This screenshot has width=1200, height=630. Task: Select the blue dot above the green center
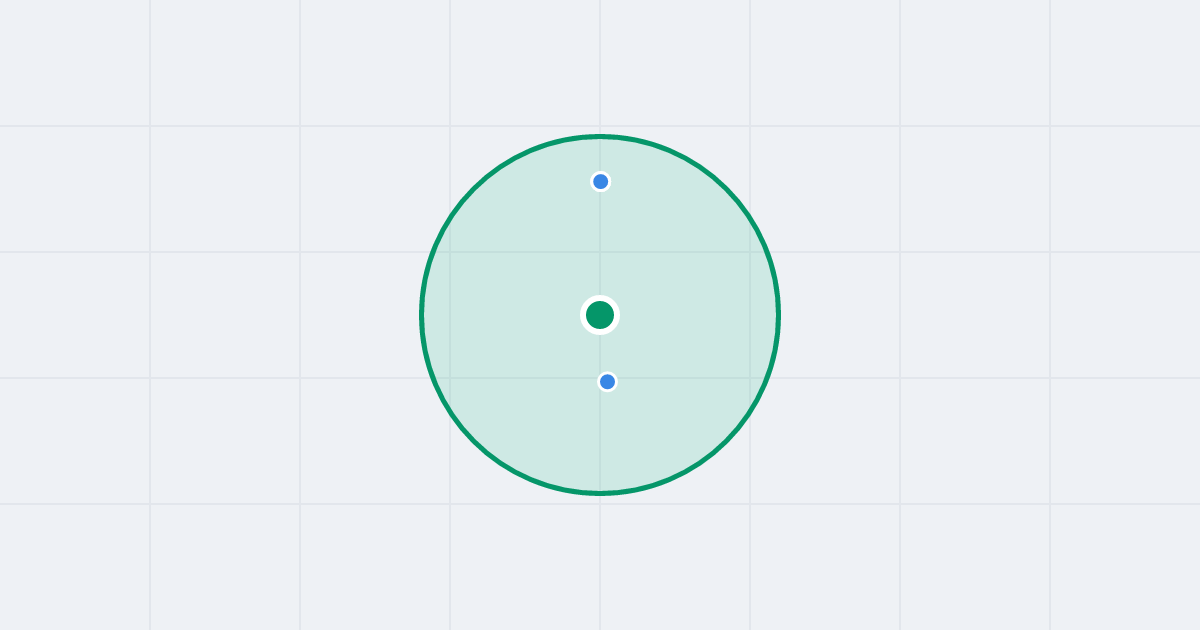pyautogui.click(x=600, y=181)
